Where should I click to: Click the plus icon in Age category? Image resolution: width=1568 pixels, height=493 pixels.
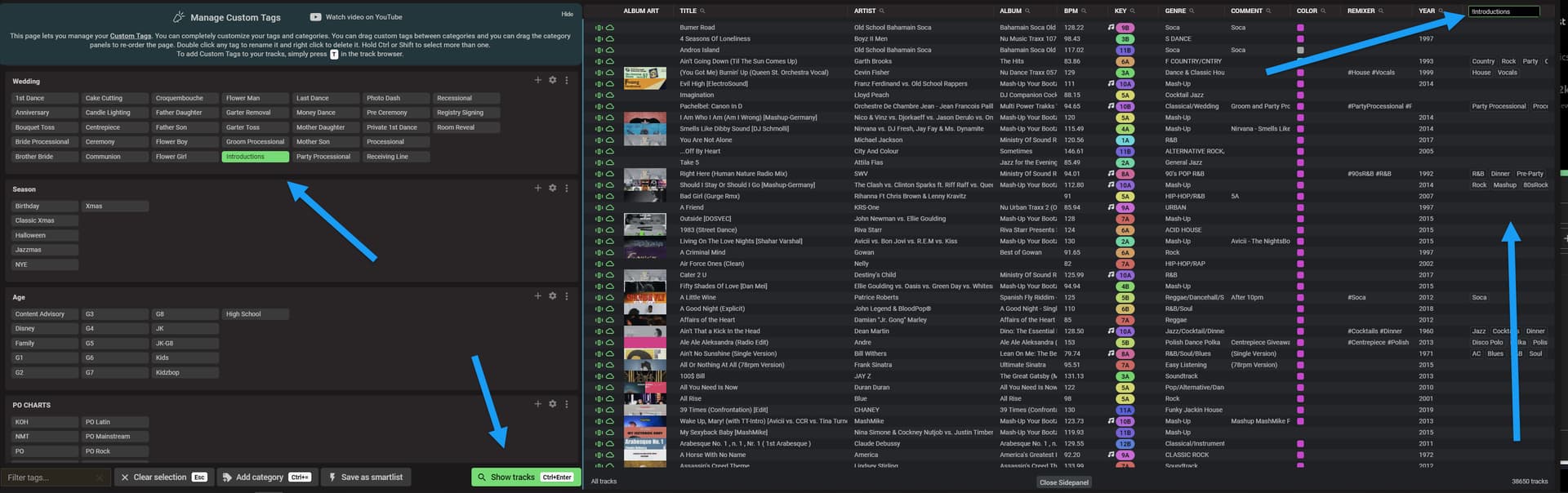click(x=537, y=296)
